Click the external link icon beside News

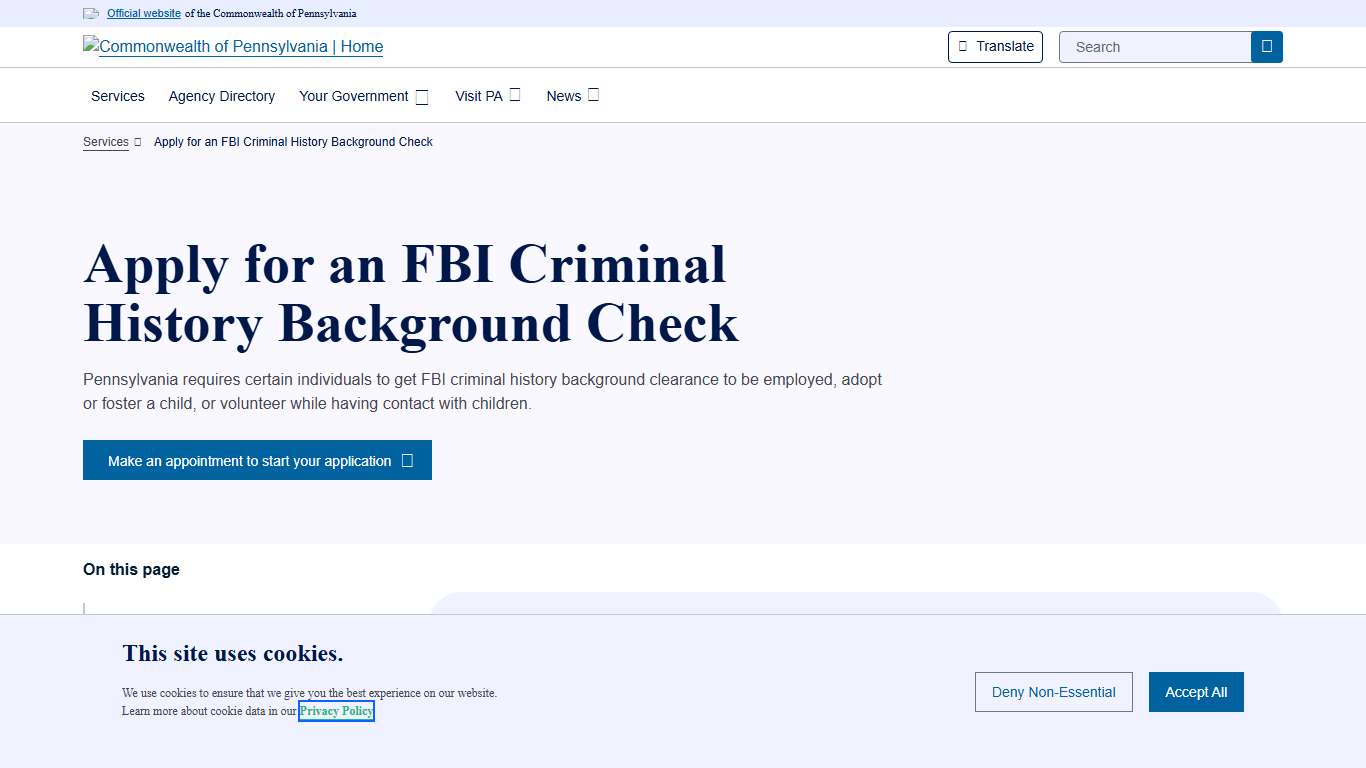(x=593, y=93)
